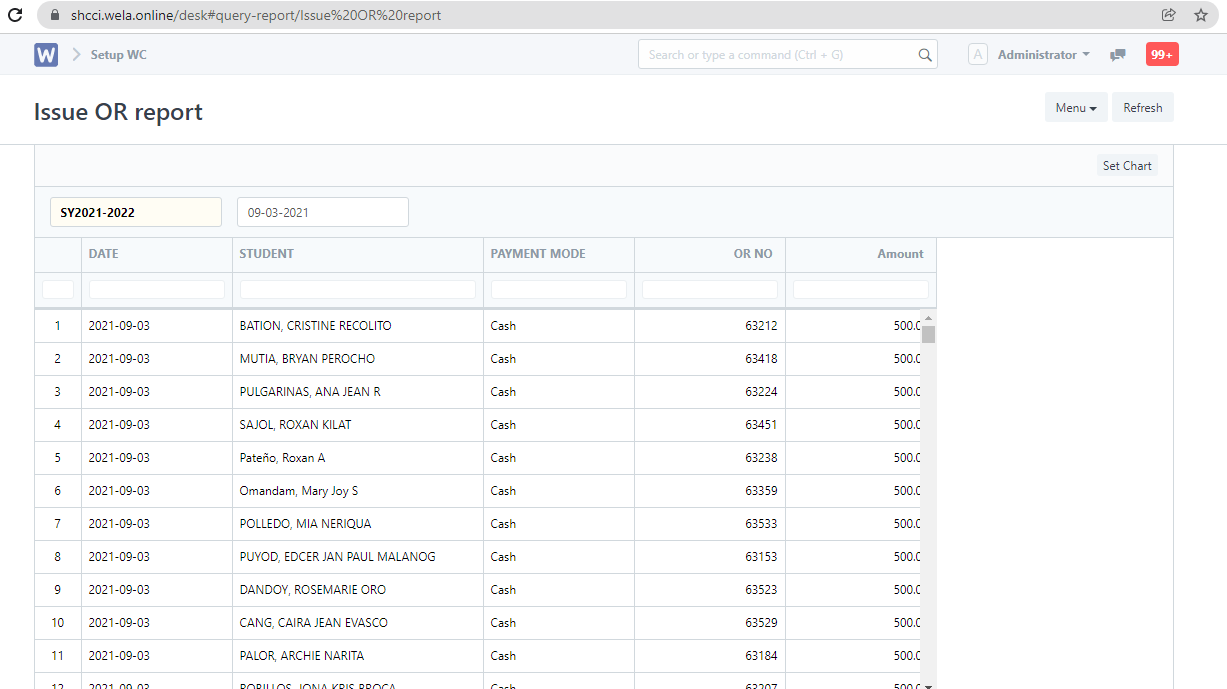Click the Set Chart button
Image resolution: width=1227 pixels, height=689 pixels.
[x=1127, y=166]
